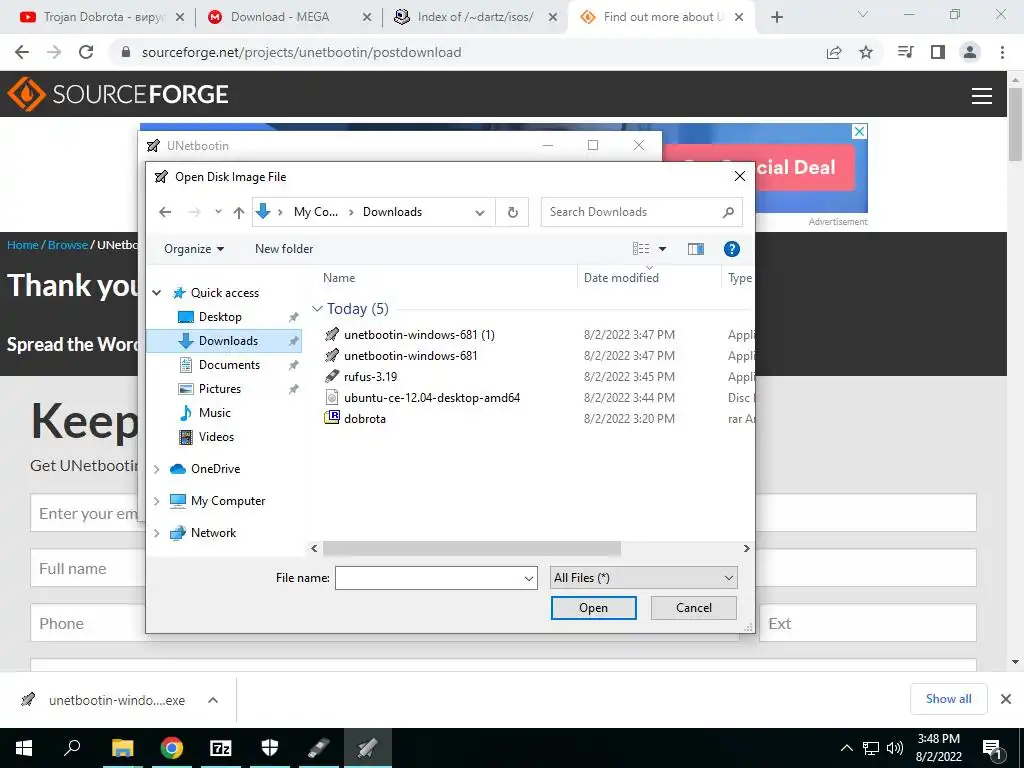Open download options arrow for unetbootin exe

pos(213,700)
